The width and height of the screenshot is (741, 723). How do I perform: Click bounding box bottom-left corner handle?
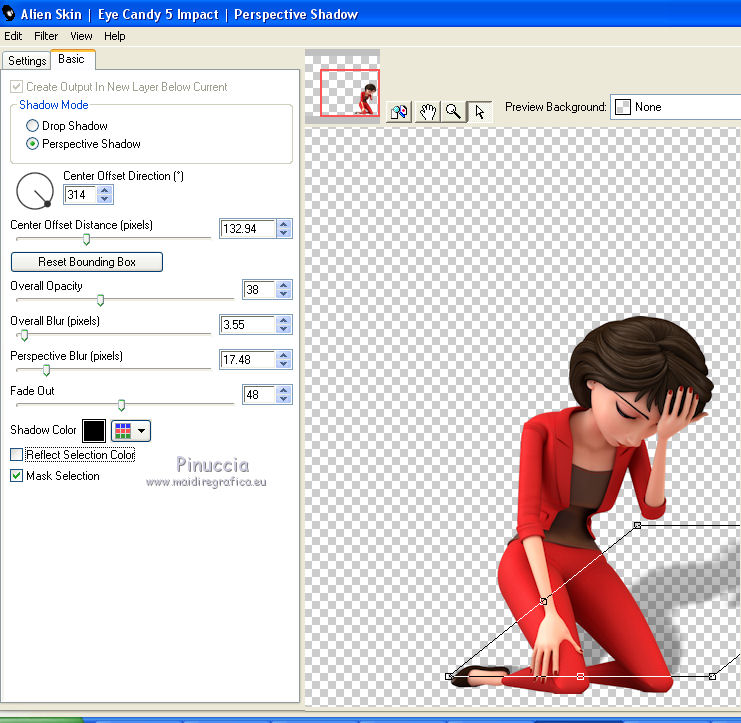coord(448,677)
